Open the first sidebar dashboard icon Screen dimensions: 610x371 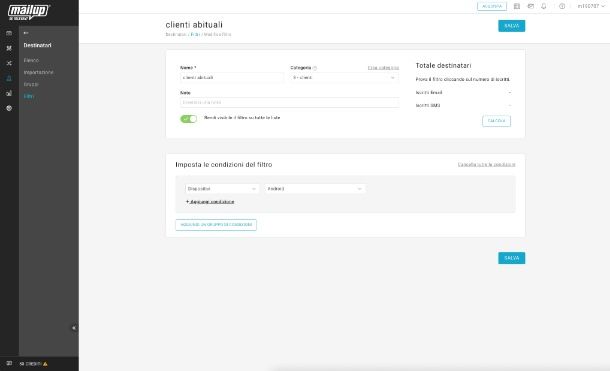click(x=9, y=33)
